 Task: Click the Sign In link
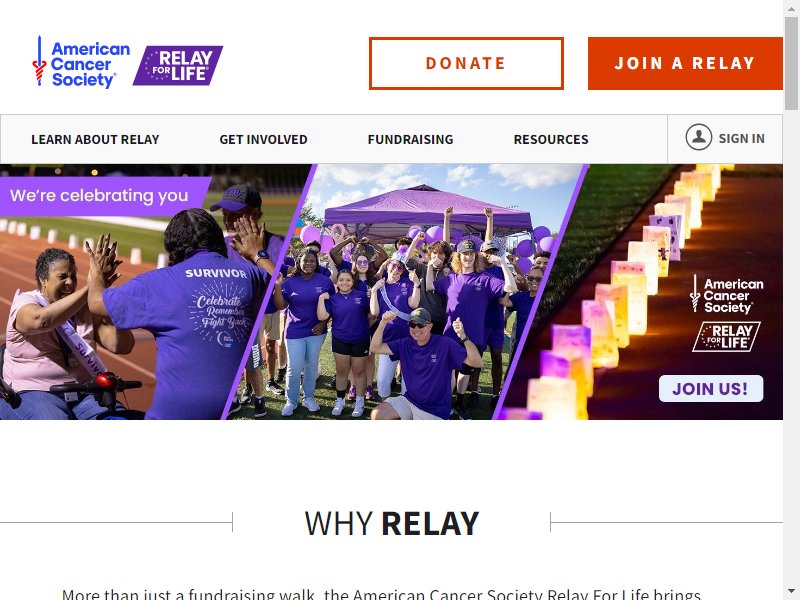point(741,138)
